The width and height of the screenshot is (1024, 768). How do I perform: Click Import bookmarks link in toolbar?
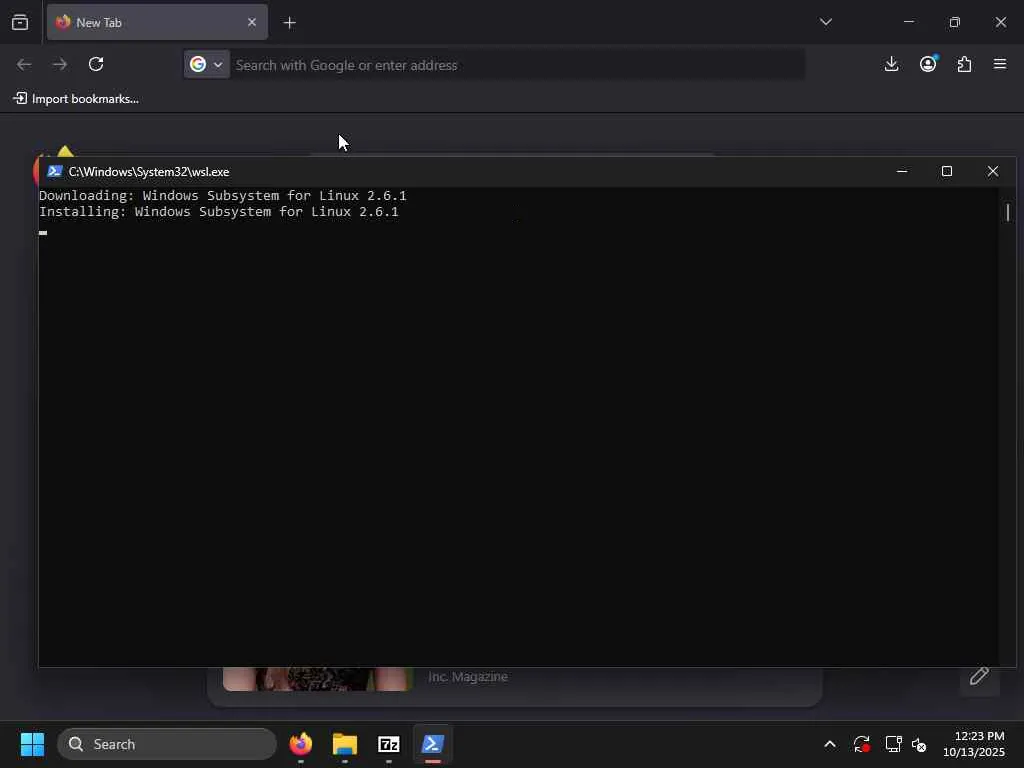(x=76, y=99)
